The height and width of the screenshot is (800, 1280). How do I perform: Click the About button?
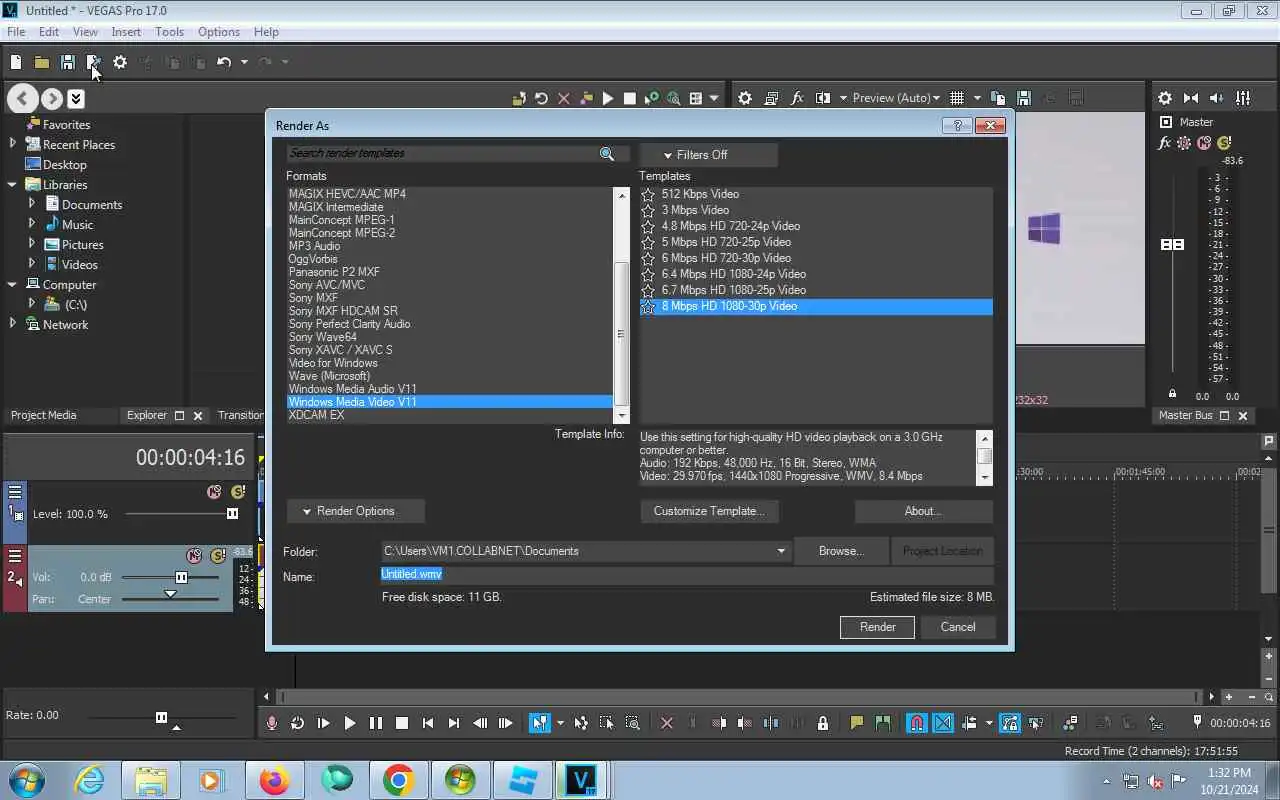coord(923,511)
